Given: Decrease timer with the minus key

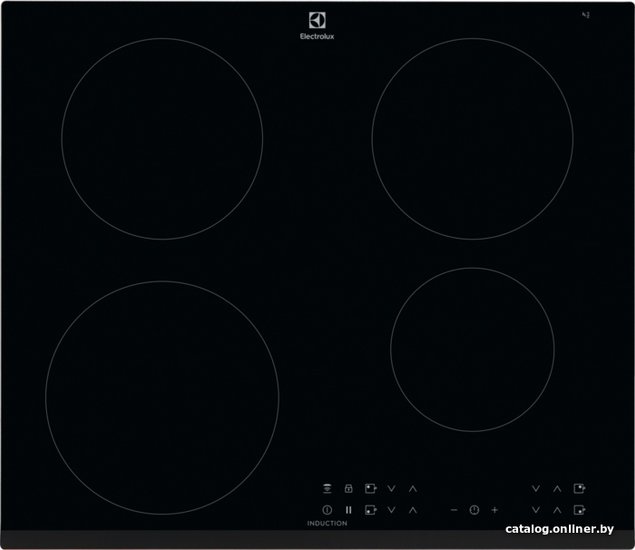Looking at the screenshot, I should click(454, 510).
